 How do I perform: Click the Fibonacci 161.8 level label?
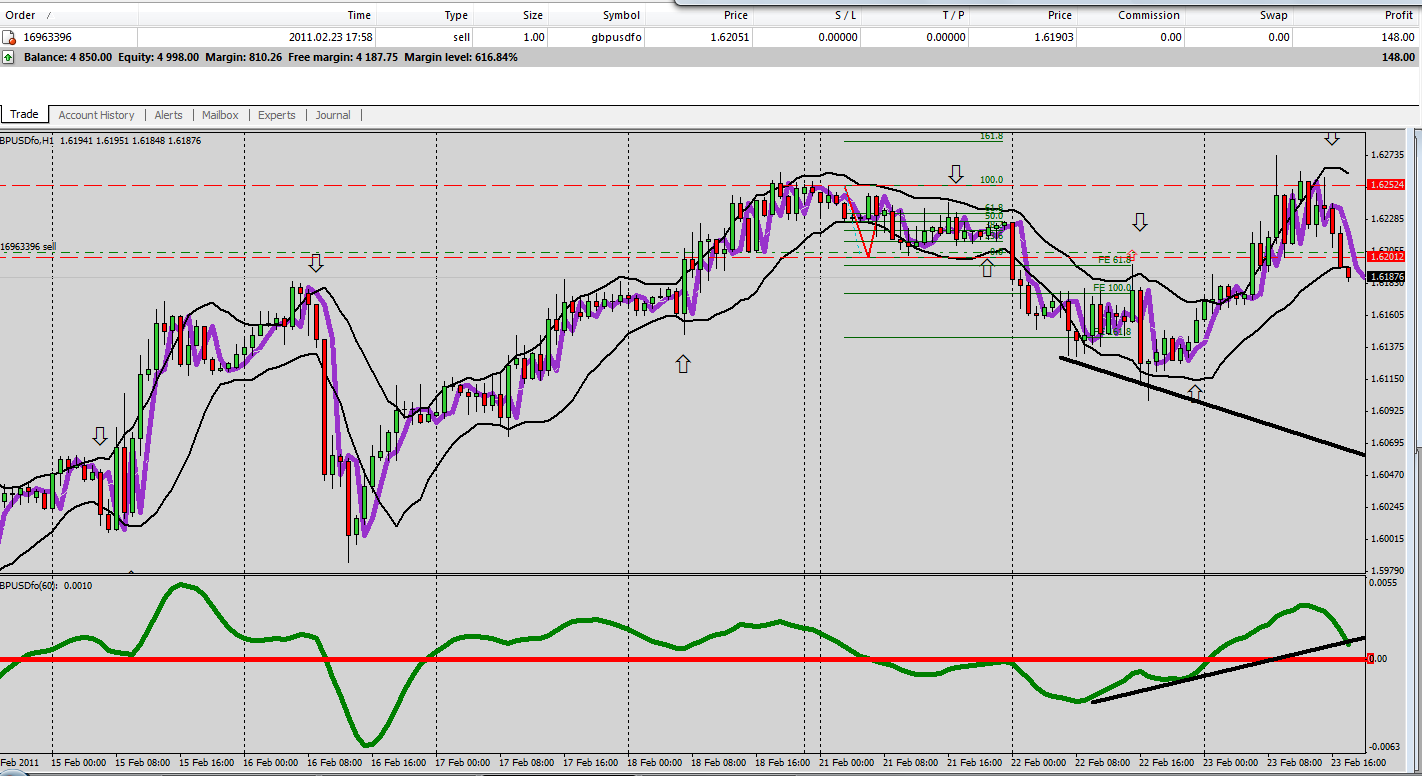pos(991,136)
